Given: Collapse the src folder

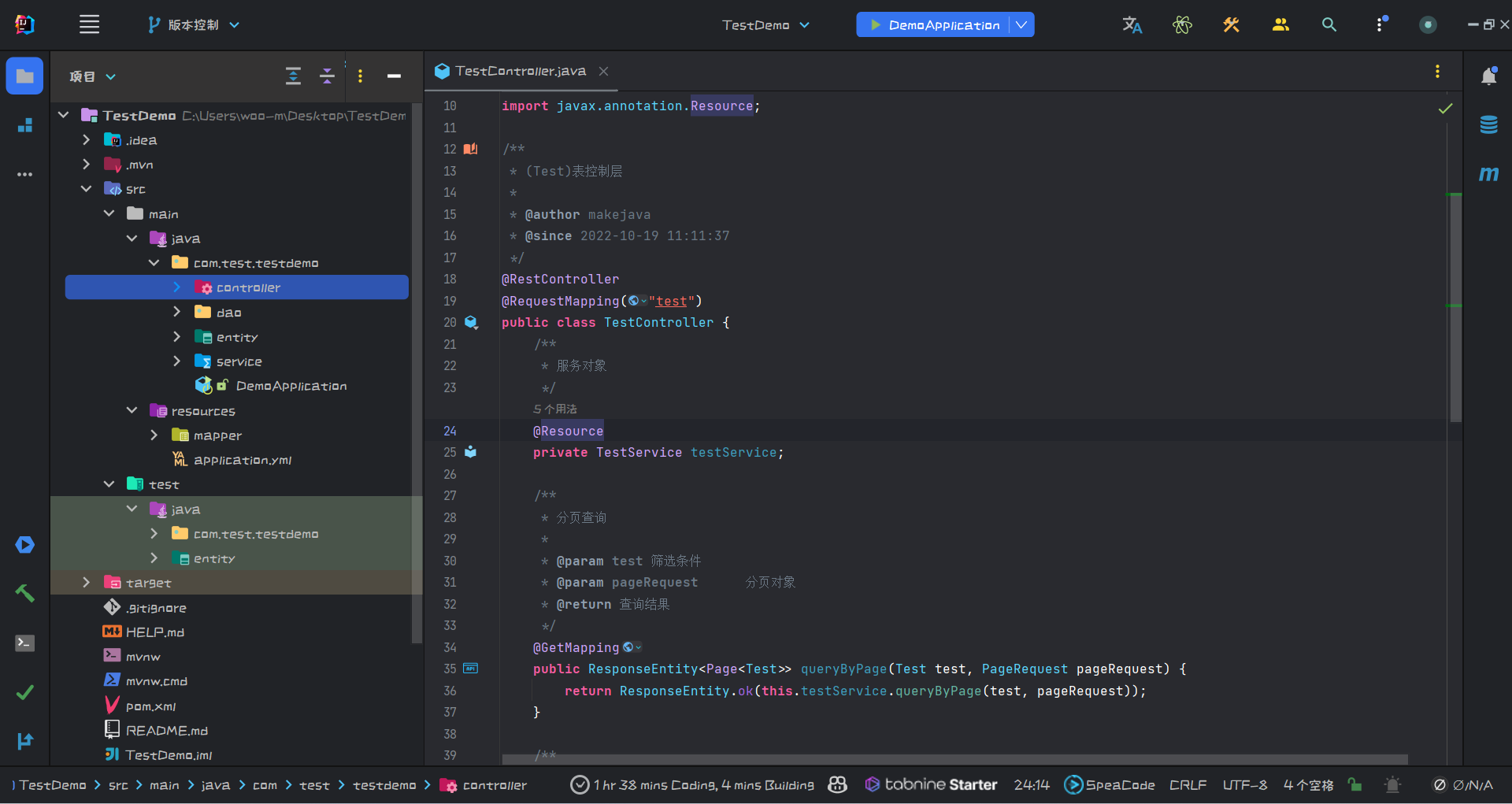Looking at the screenshot, I should click(87, 189).
